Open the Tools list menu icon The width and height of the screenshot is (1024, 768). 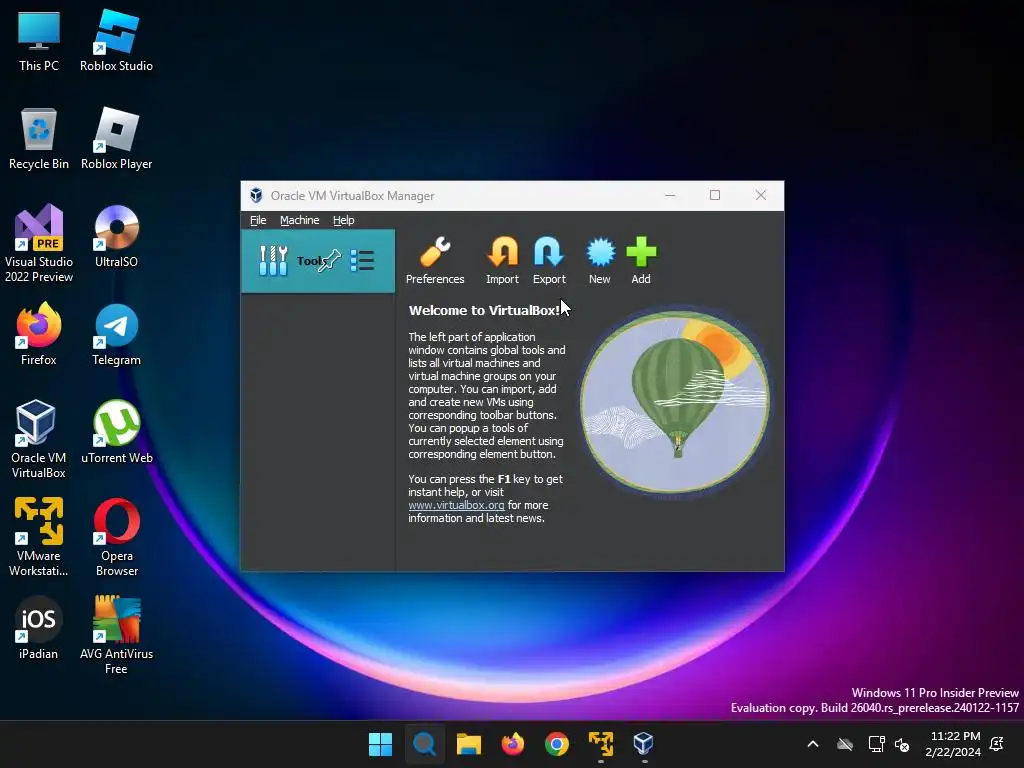click(362, 261)
